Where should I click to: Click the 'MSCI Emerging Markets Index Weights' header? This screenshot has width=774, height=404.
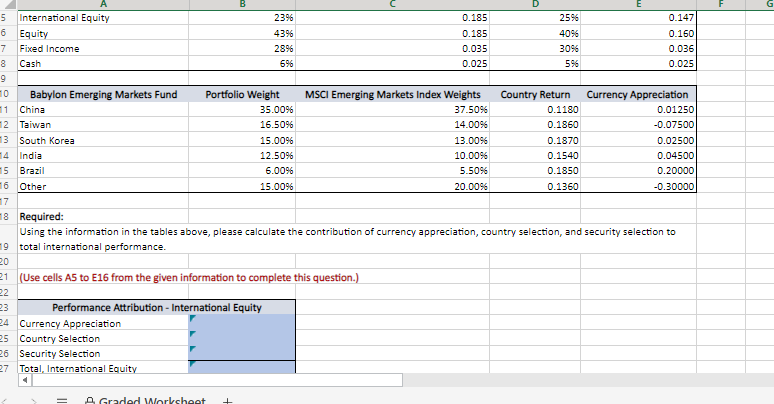coord(392,94)
